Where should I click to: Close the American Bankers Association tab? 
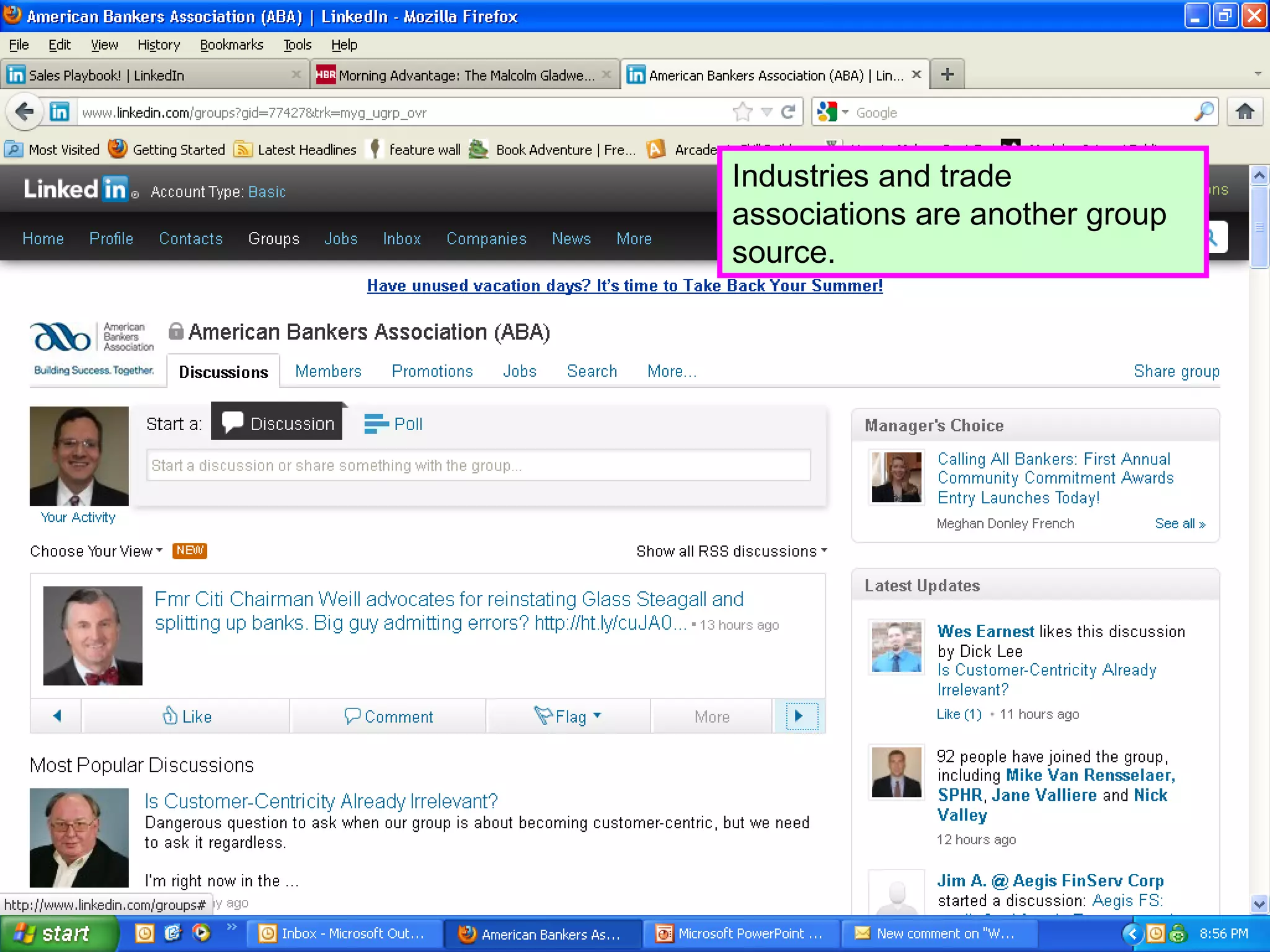pos(916,75)
